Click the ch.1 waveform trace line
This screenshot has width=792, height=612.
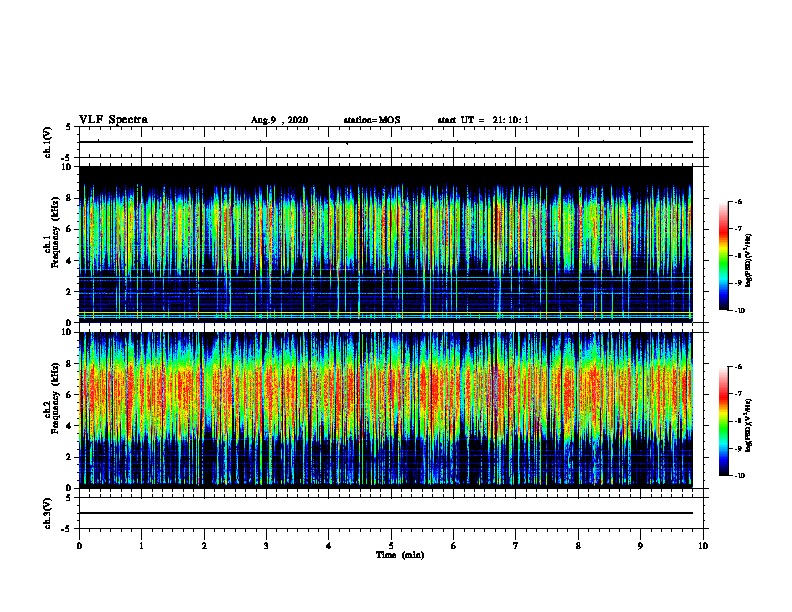click(386, 142)
